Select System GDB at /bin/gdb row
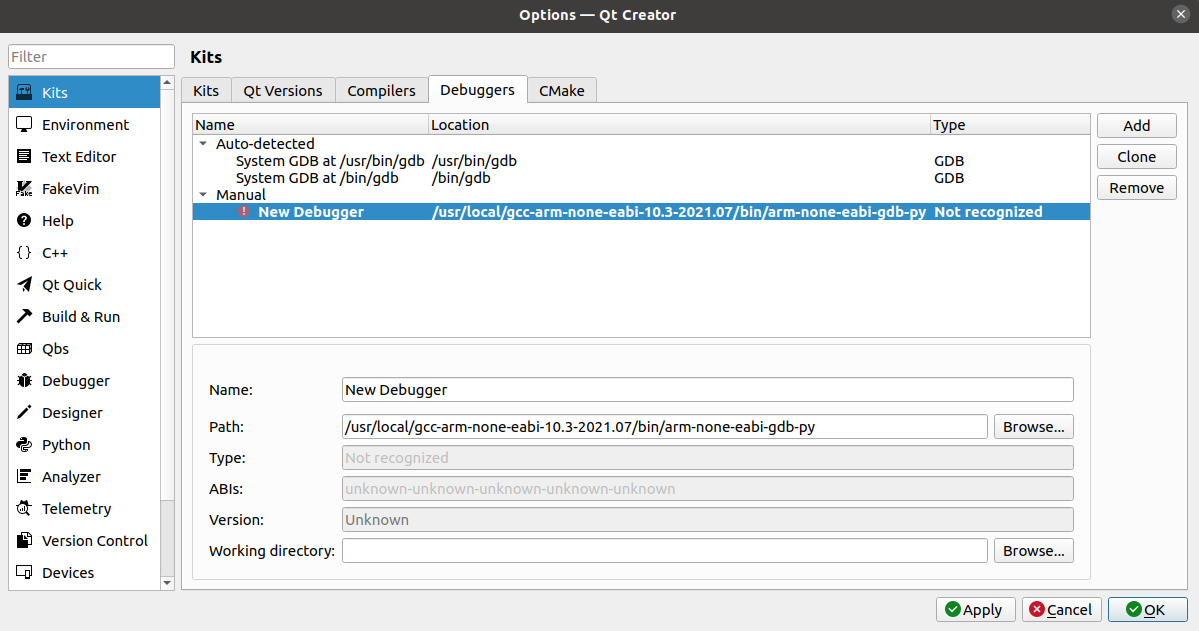Image resolution: width=1199 pixels, height=631 pixels. [x=641, y=178]
